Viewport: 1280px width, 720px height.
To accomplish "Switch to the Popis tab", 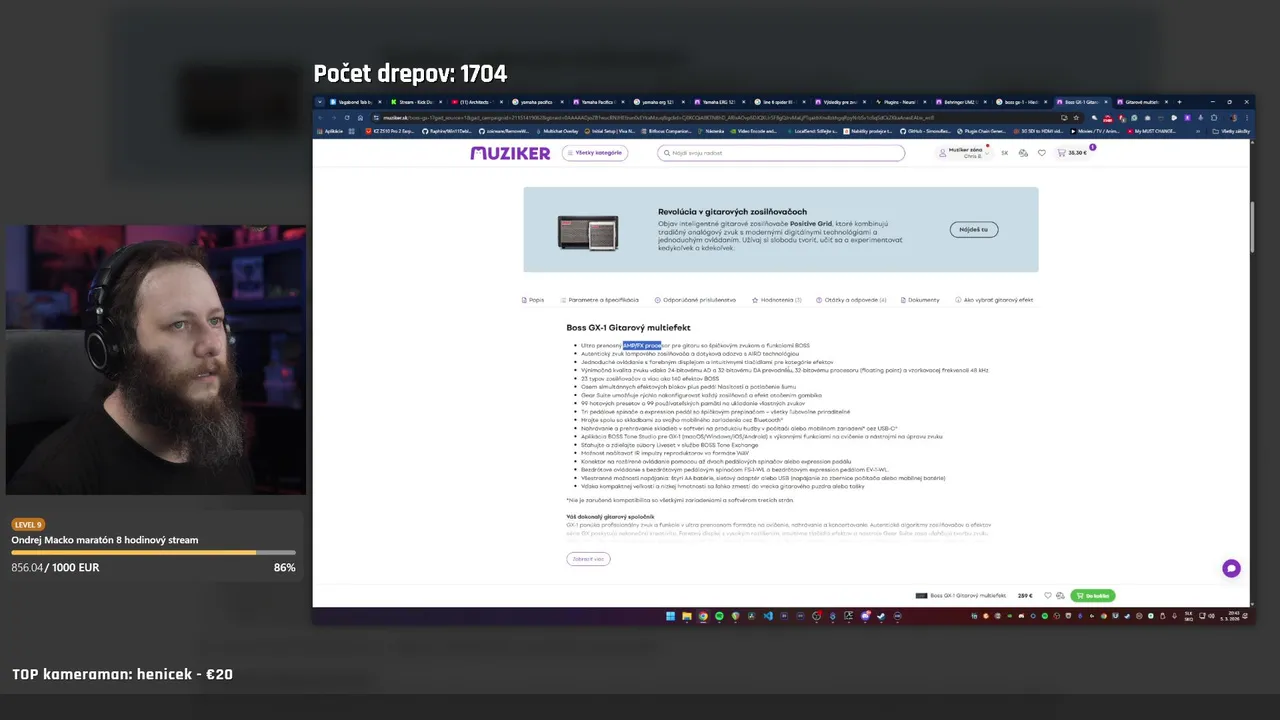I will click(x=533, y=300).
